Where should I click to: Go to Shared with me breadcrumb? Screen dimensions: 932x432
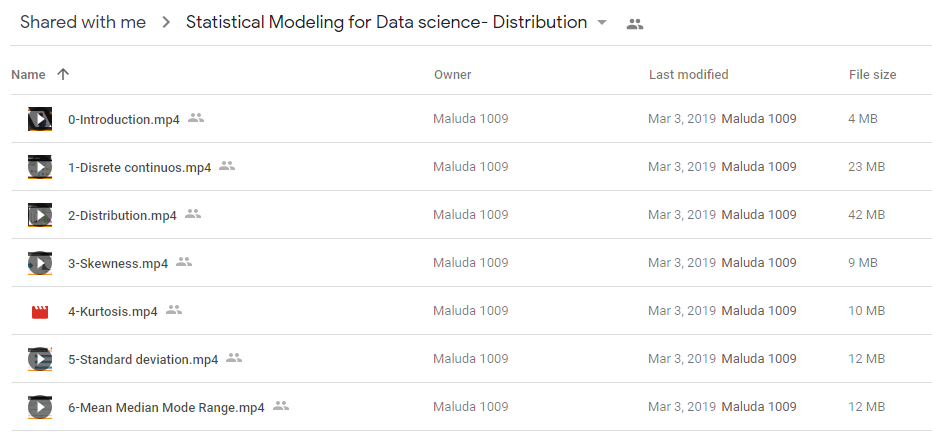click(83, 23)
